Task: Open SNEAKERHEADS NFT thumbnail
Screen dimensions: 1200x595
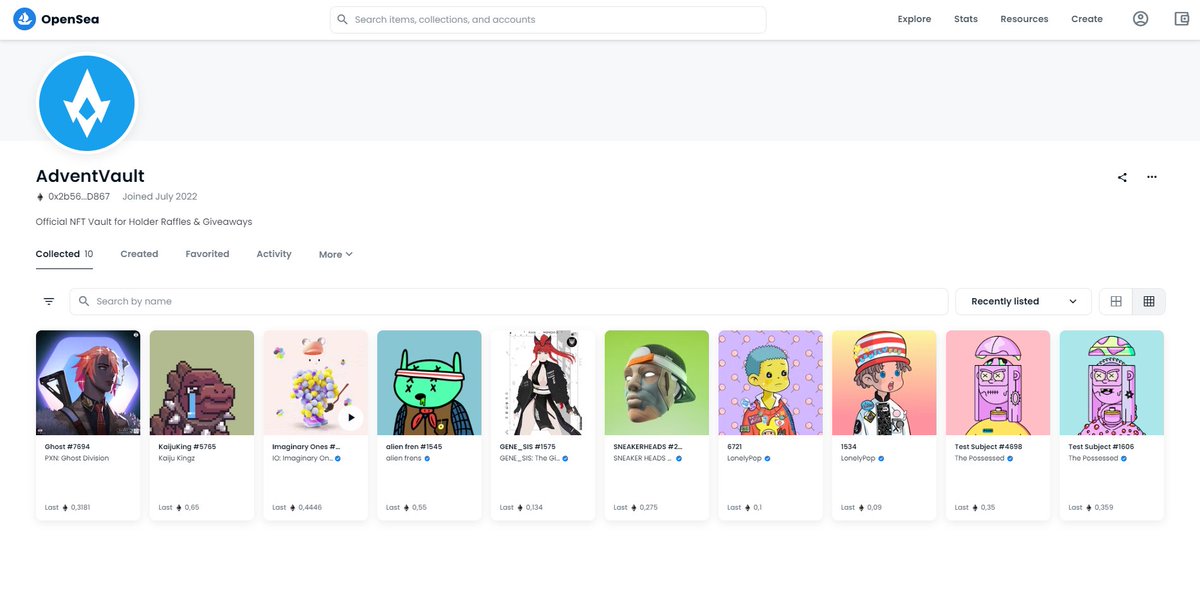Action: [x=657, y=382]
